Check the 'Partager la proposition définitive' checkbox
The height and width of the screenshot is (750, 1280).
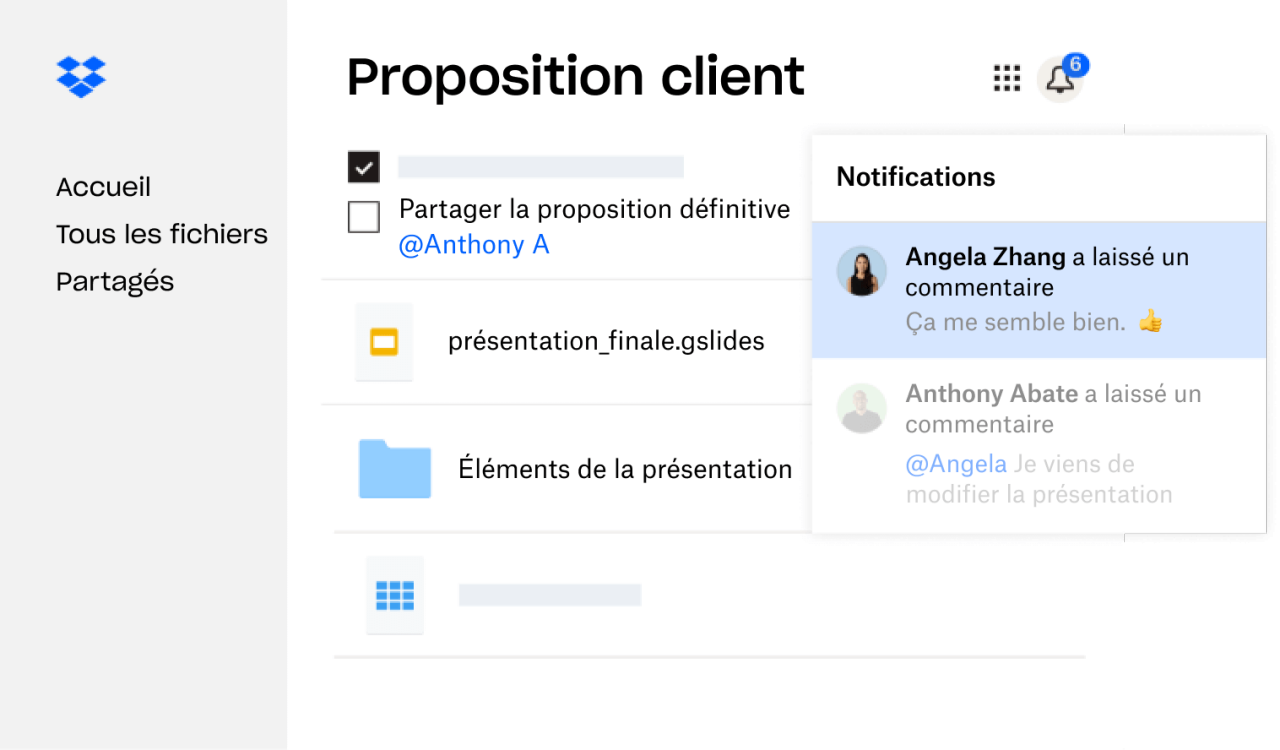pos(363,217)
